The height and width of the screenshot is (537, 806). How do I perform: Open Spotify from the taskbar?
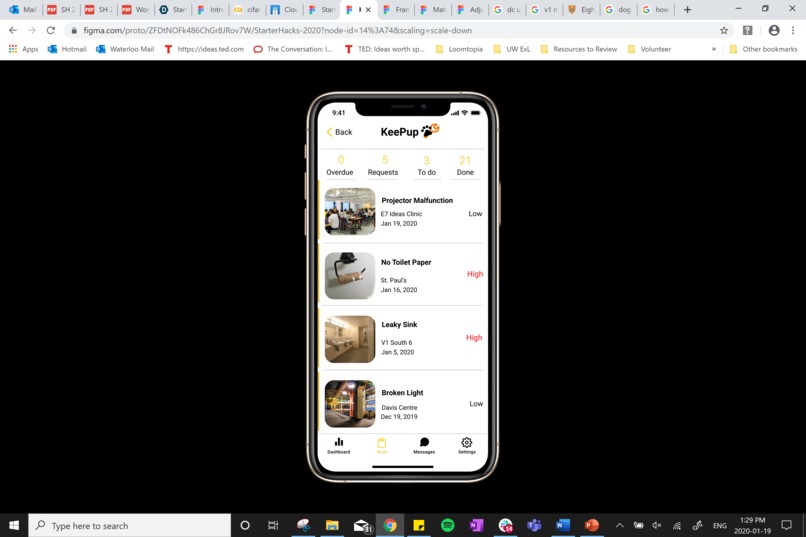click(x=448, y=525)
